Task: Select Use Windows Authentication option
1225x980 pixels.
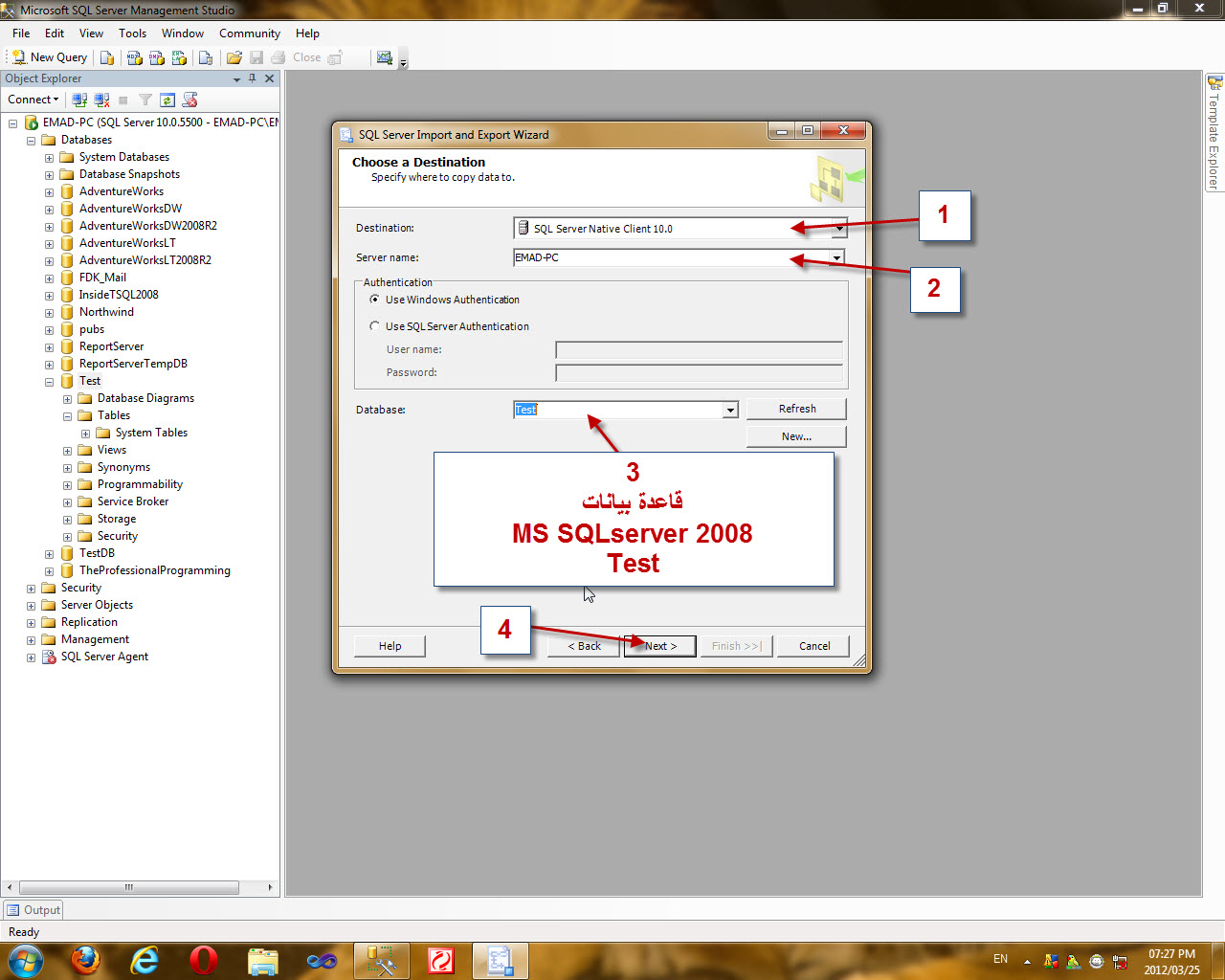Action: click(374, 300)
